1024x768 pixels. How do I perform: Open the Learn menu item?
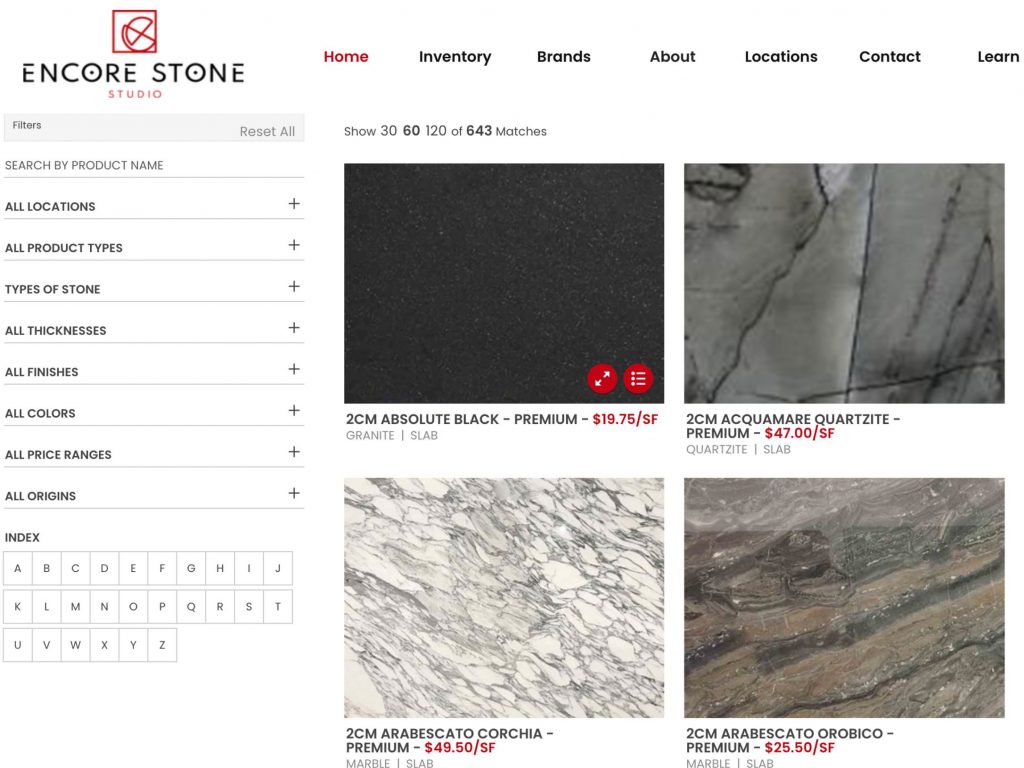click(999, 57)
